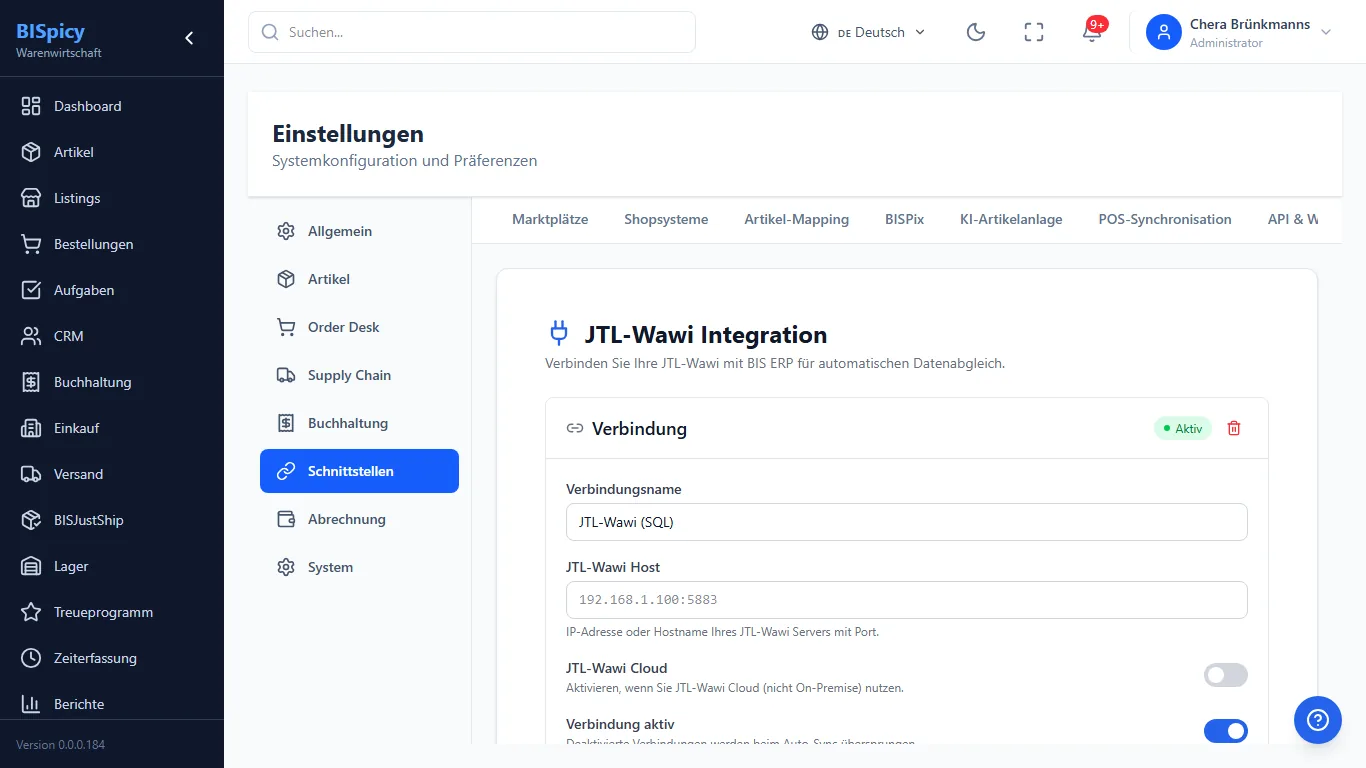Click the Supply Chain truck icon
Viewport: 1366px width, 768px height.
(x=286, y=375)
